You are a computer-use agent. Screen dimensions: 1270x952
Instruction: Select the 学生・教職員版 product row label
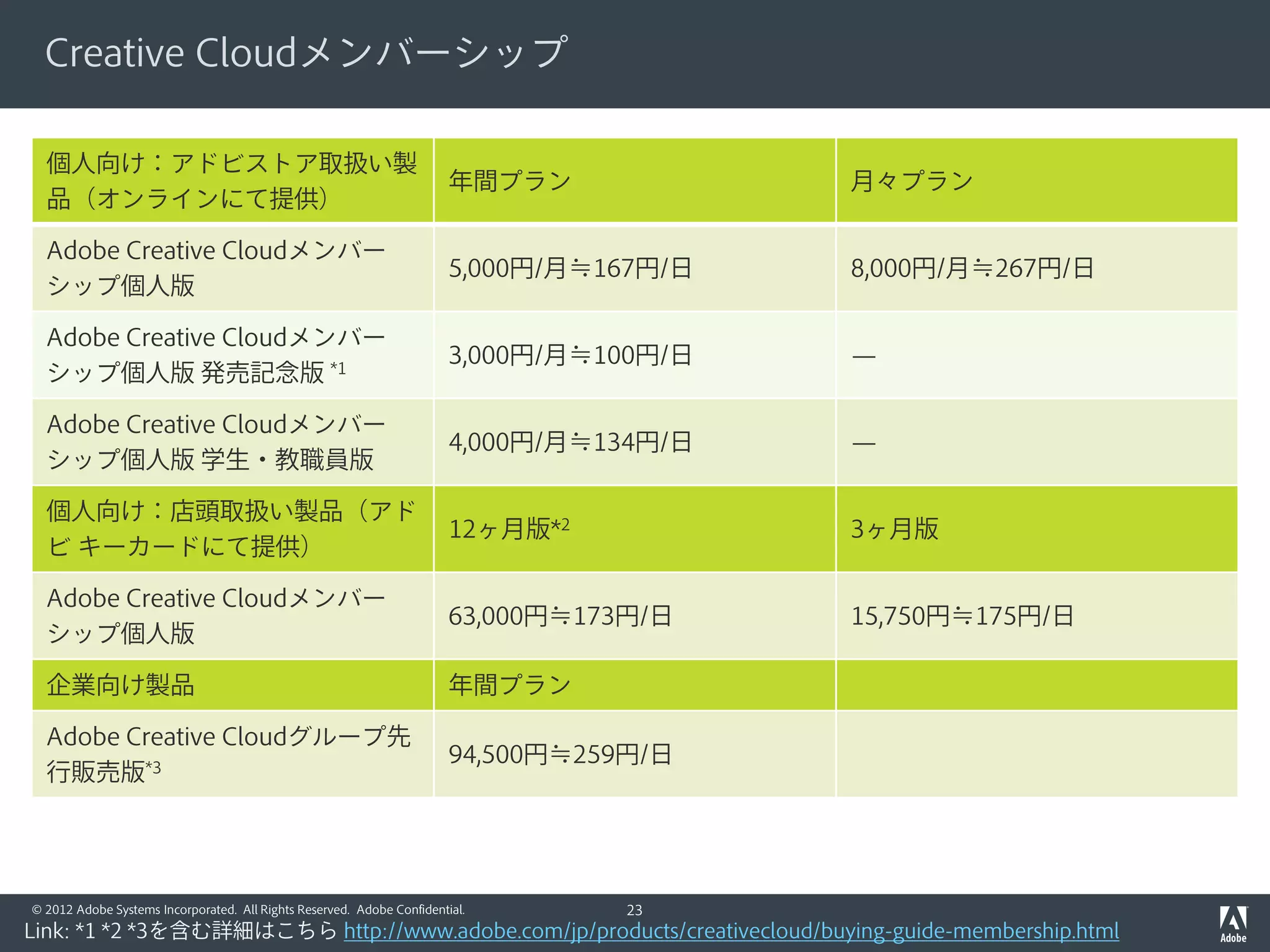click(216, 442)
